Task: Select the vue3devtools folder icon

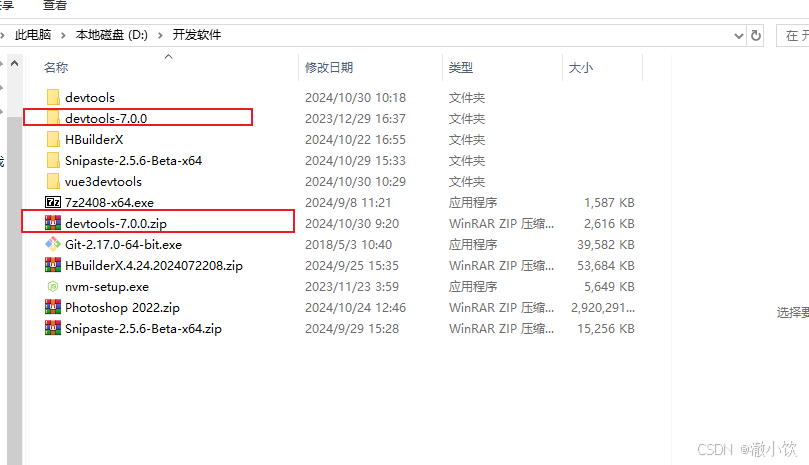Action: point(53,181)
